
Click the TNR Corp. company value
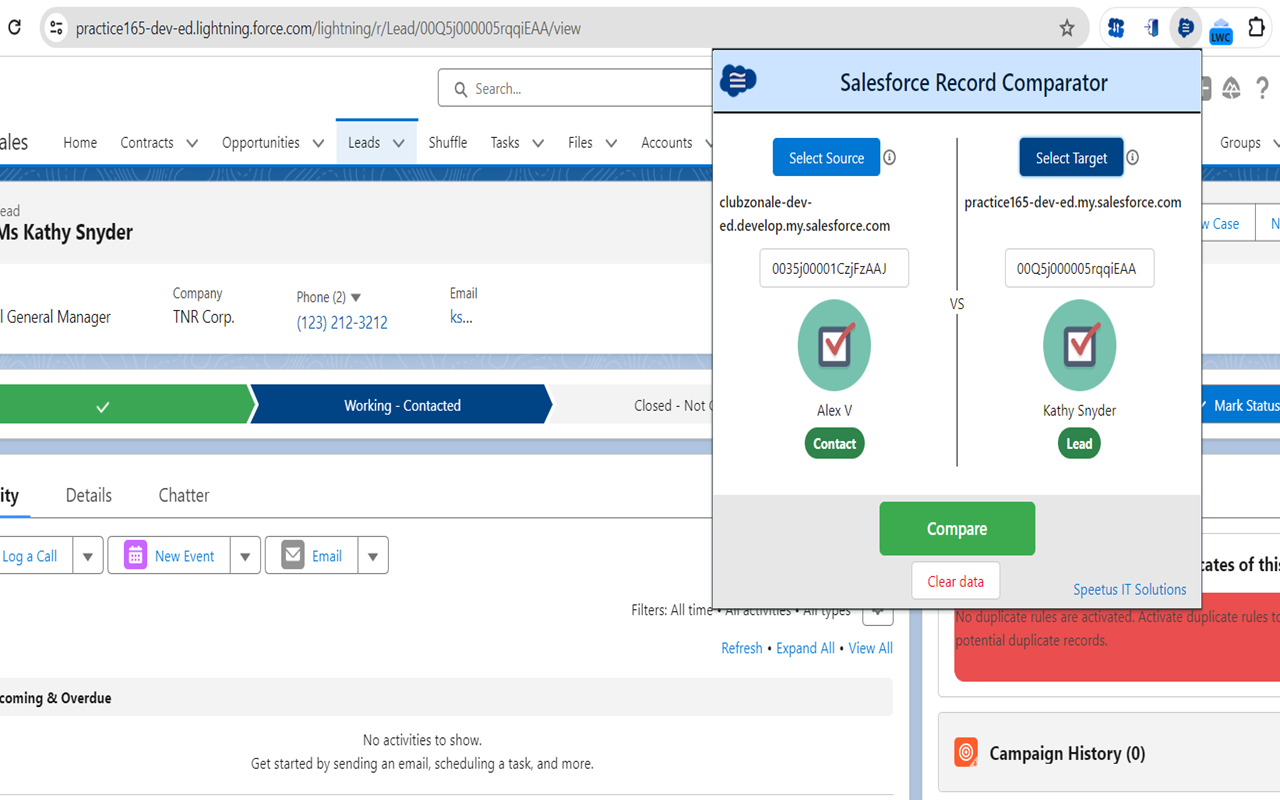pos(203,317)
